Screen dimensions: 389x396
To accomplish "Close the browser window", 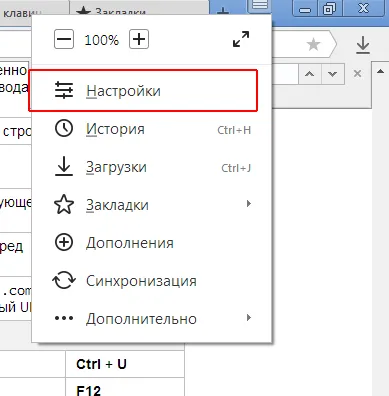I will coord(363,8).
